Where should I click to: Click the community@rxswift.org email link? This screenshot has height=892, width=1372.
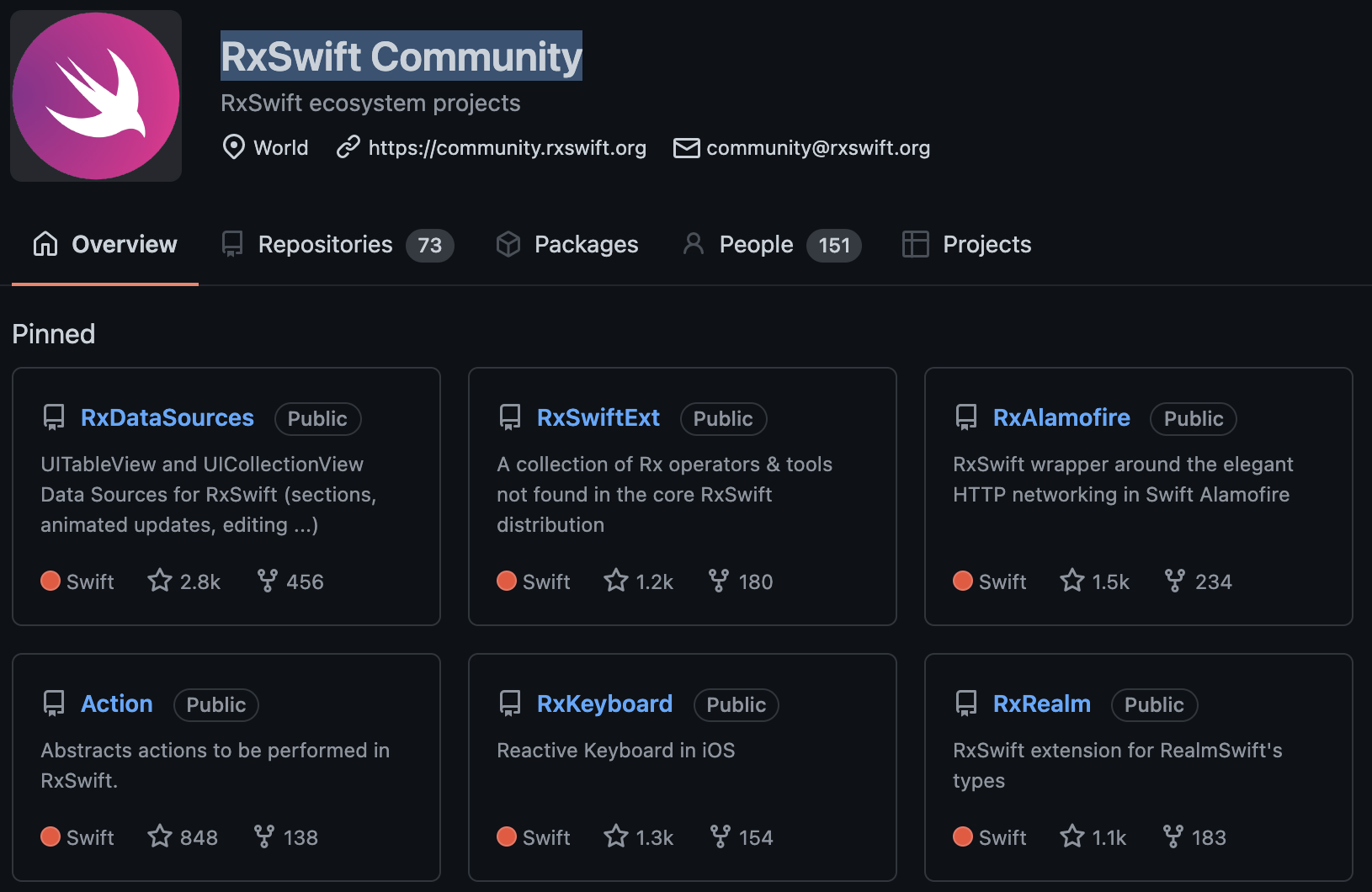(818, 147)
